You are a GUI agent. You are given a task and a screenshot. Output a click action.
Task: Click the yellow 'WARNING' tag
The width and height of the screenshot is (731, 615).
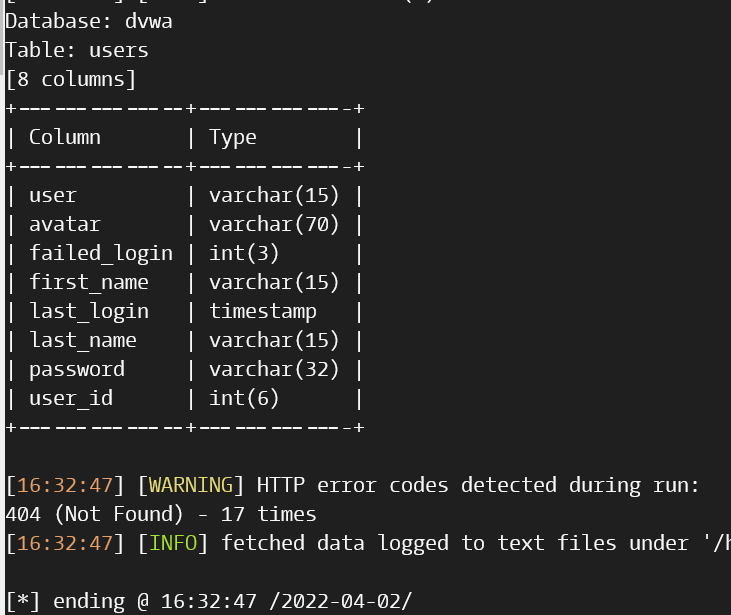click(190, 485)
